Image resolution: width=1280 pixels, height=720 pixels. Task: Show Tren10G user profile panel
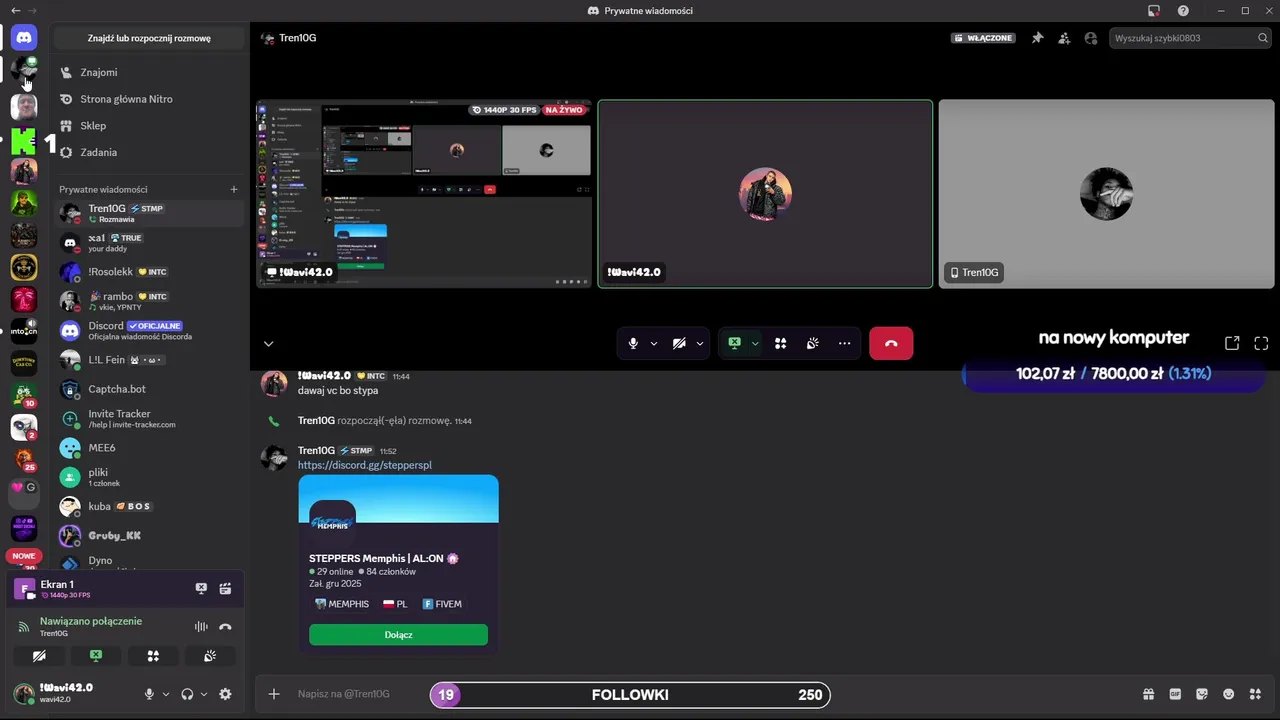pos(1091,38)
